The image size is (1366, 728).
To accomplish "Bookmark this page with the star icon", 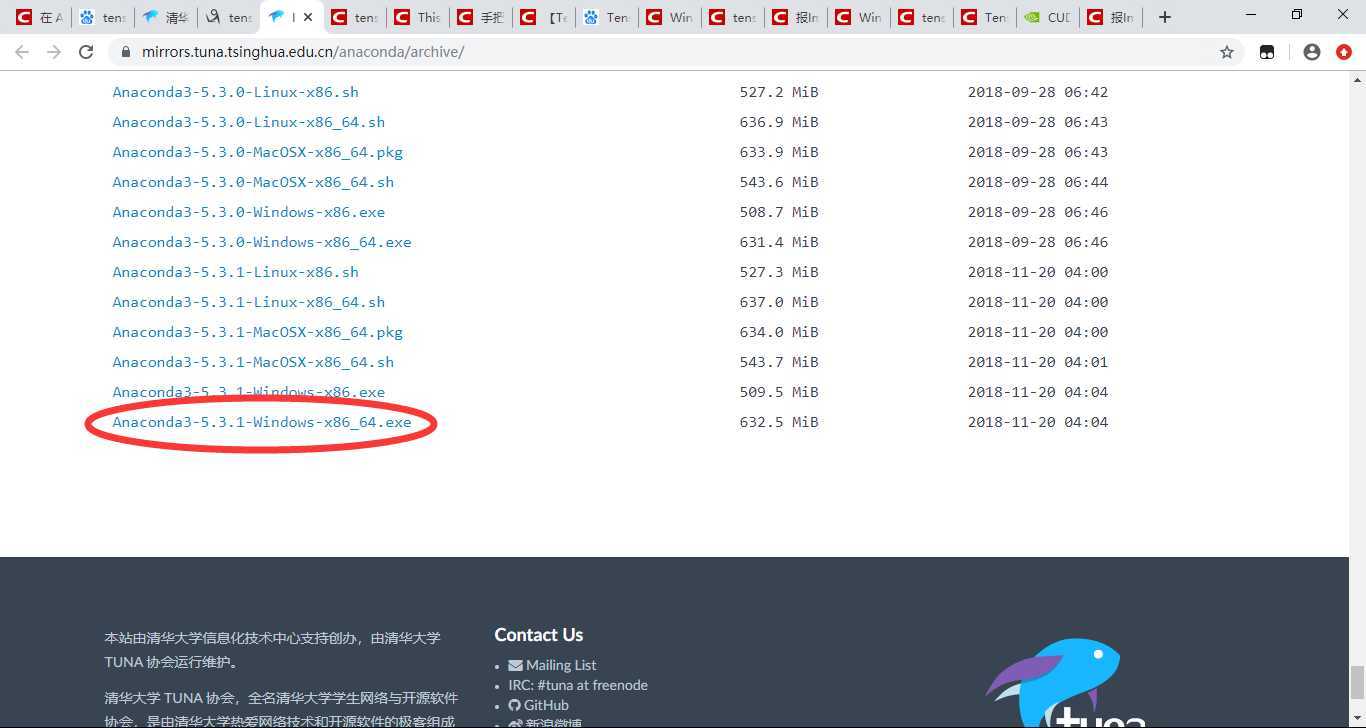I will click(x=1227, y=52).
